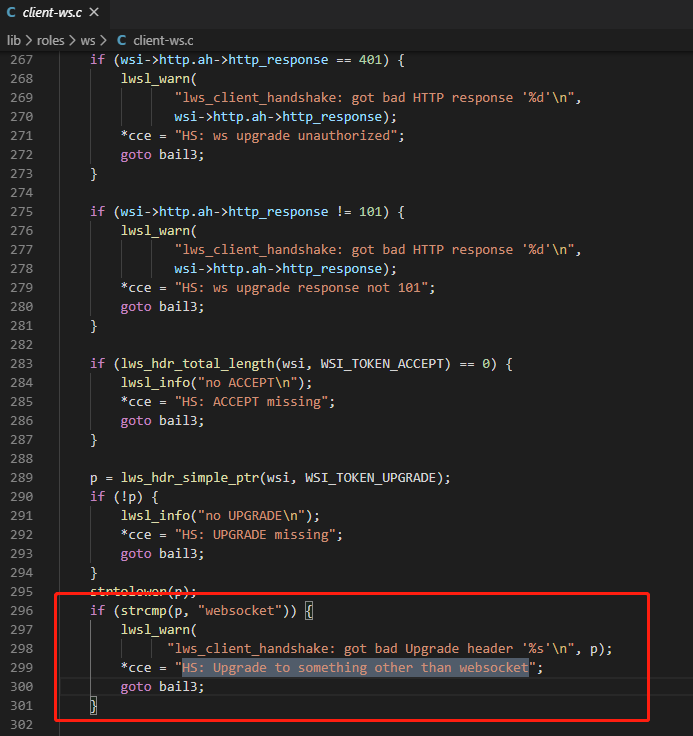Click goto bail3 on line 300
Image resolution: width=693 pixels, height=736 pixels.
162,687
